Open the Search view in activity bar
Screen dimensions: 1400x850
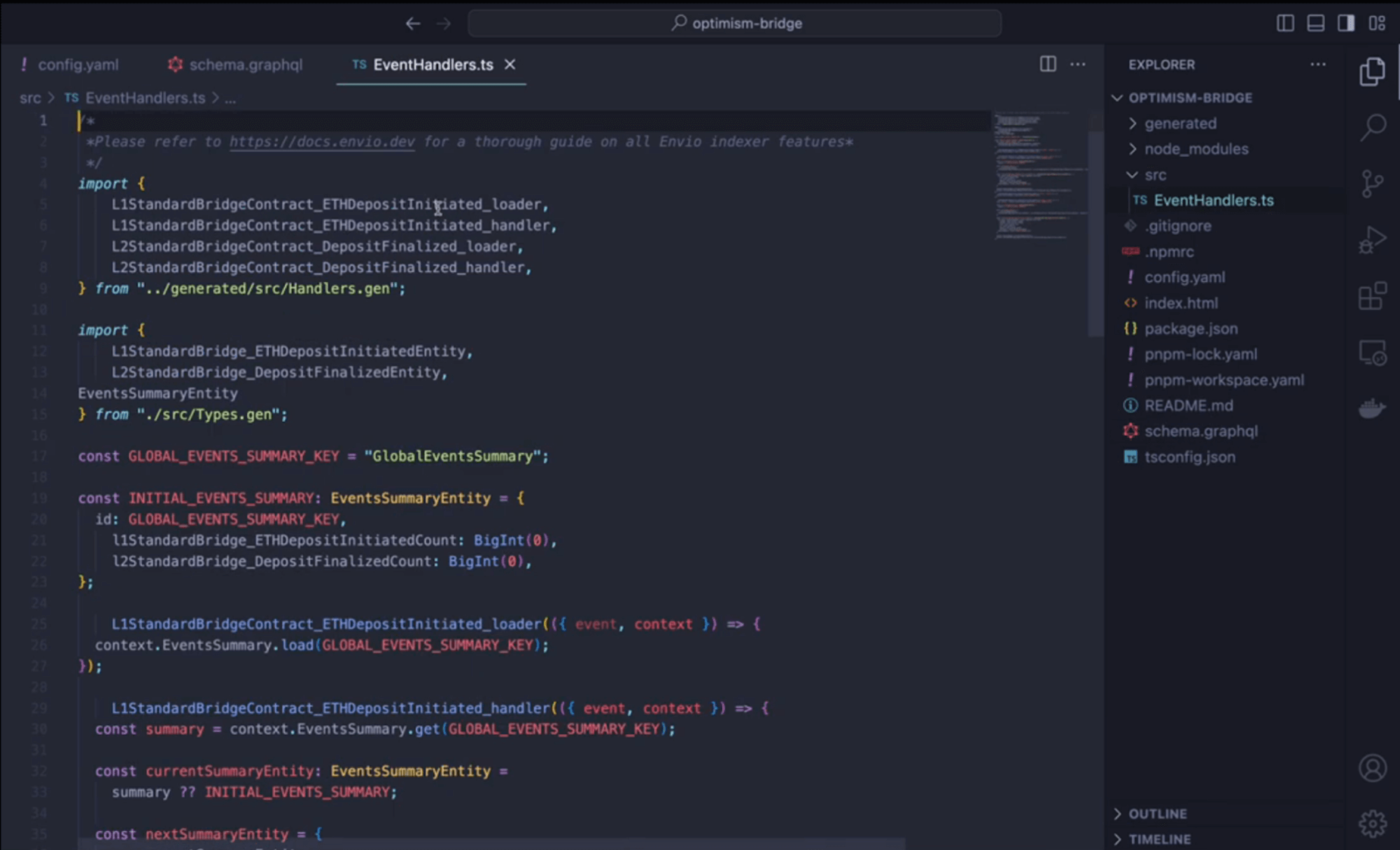[x=1373, y=127]
